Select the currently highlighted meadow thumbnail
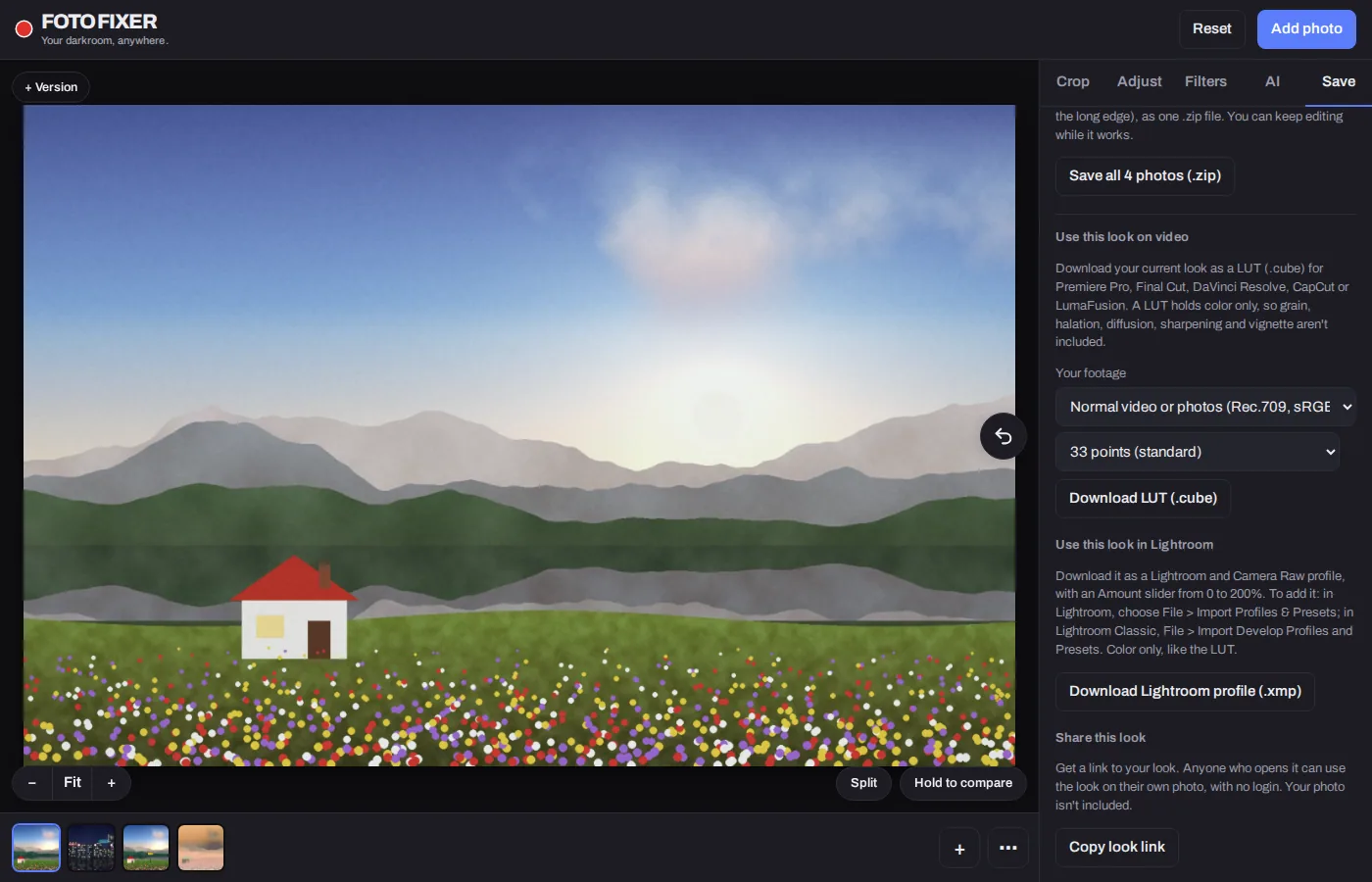Screen dimensions: 1372x882 36,848
